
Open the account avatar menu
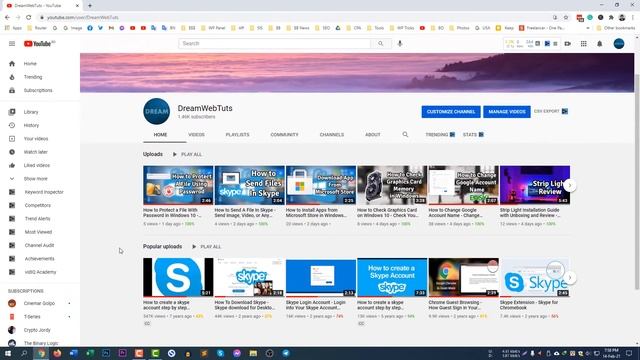pos(619,44)
